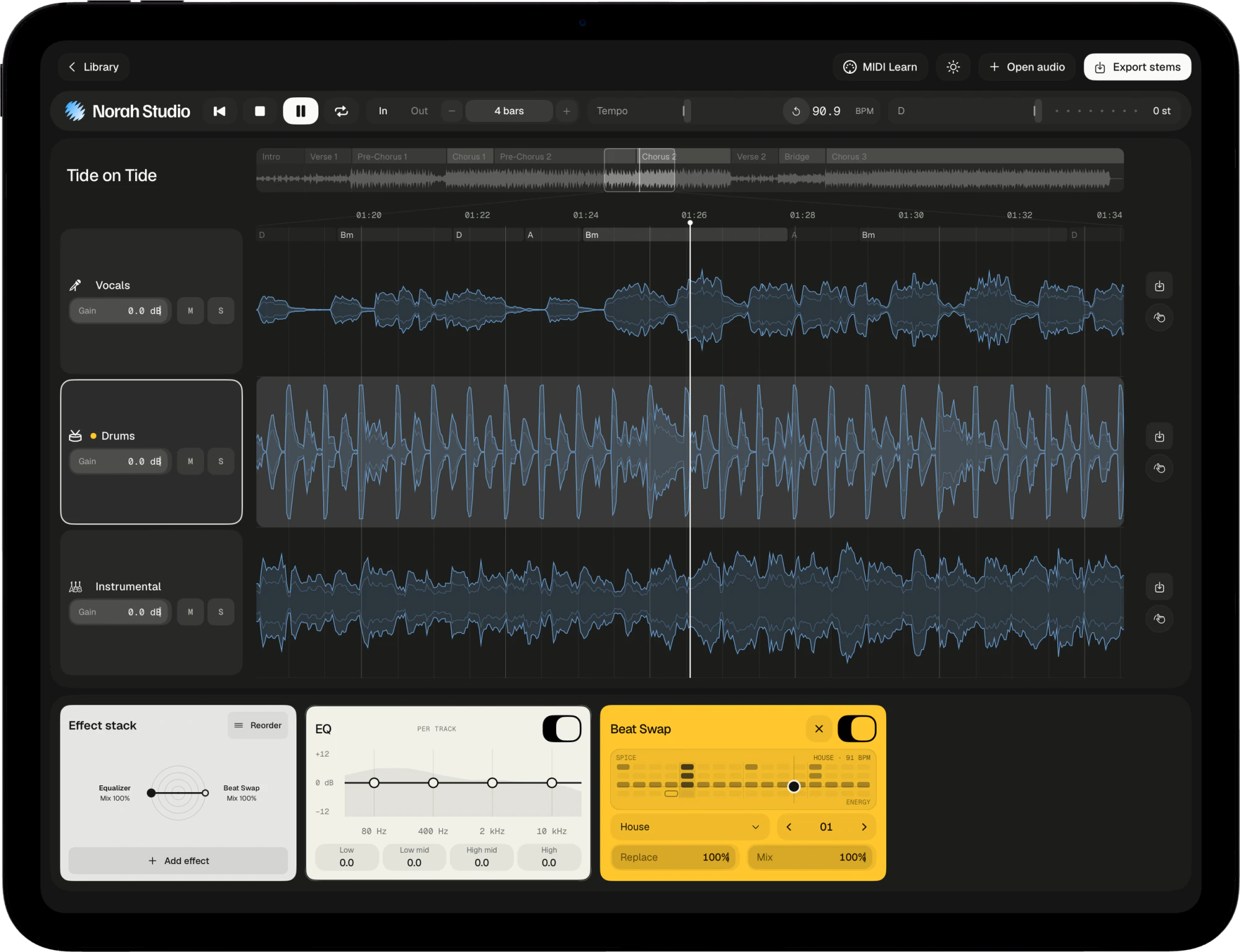Click the hand icon beside Drums track
Image resolution: width=1240 pixels, height=952 pixels.
pyautogui.click(x=1159, y=469)
